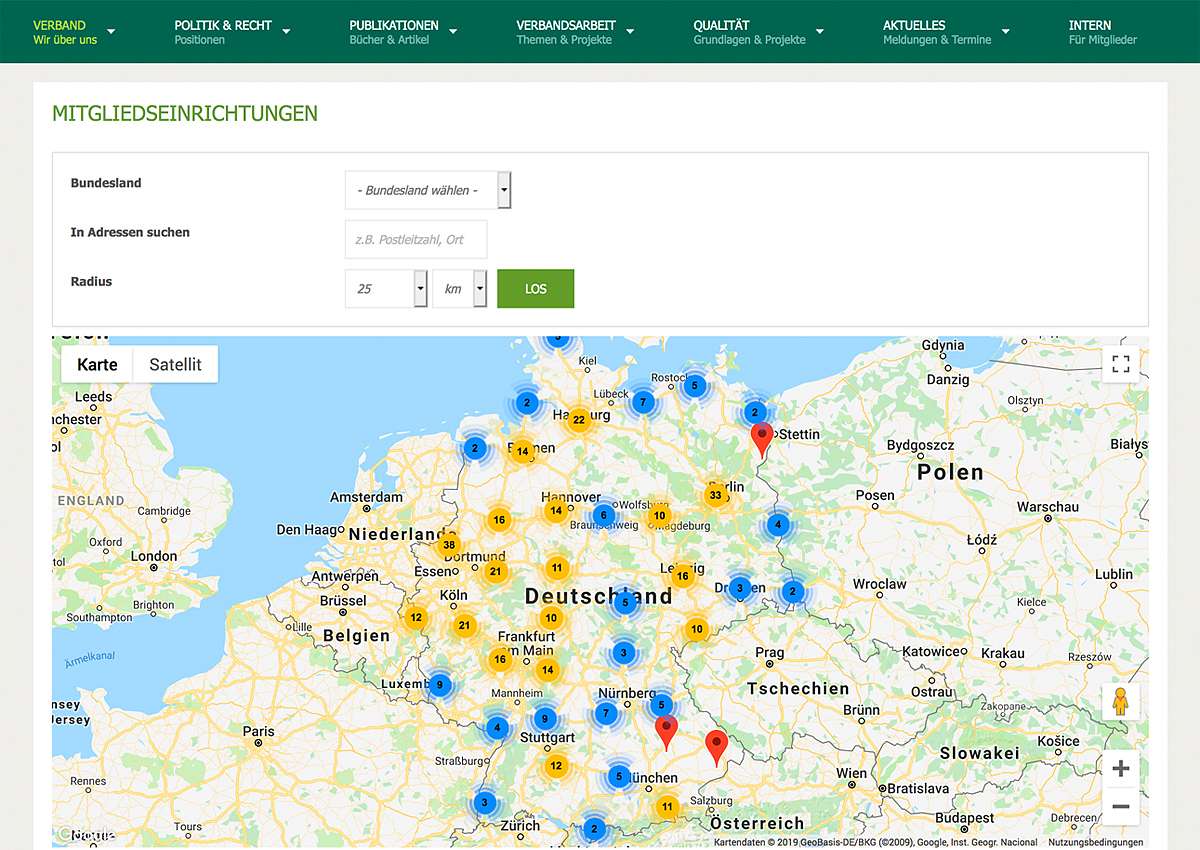Click the cluster marker 21 near Essen

(494, 572)
